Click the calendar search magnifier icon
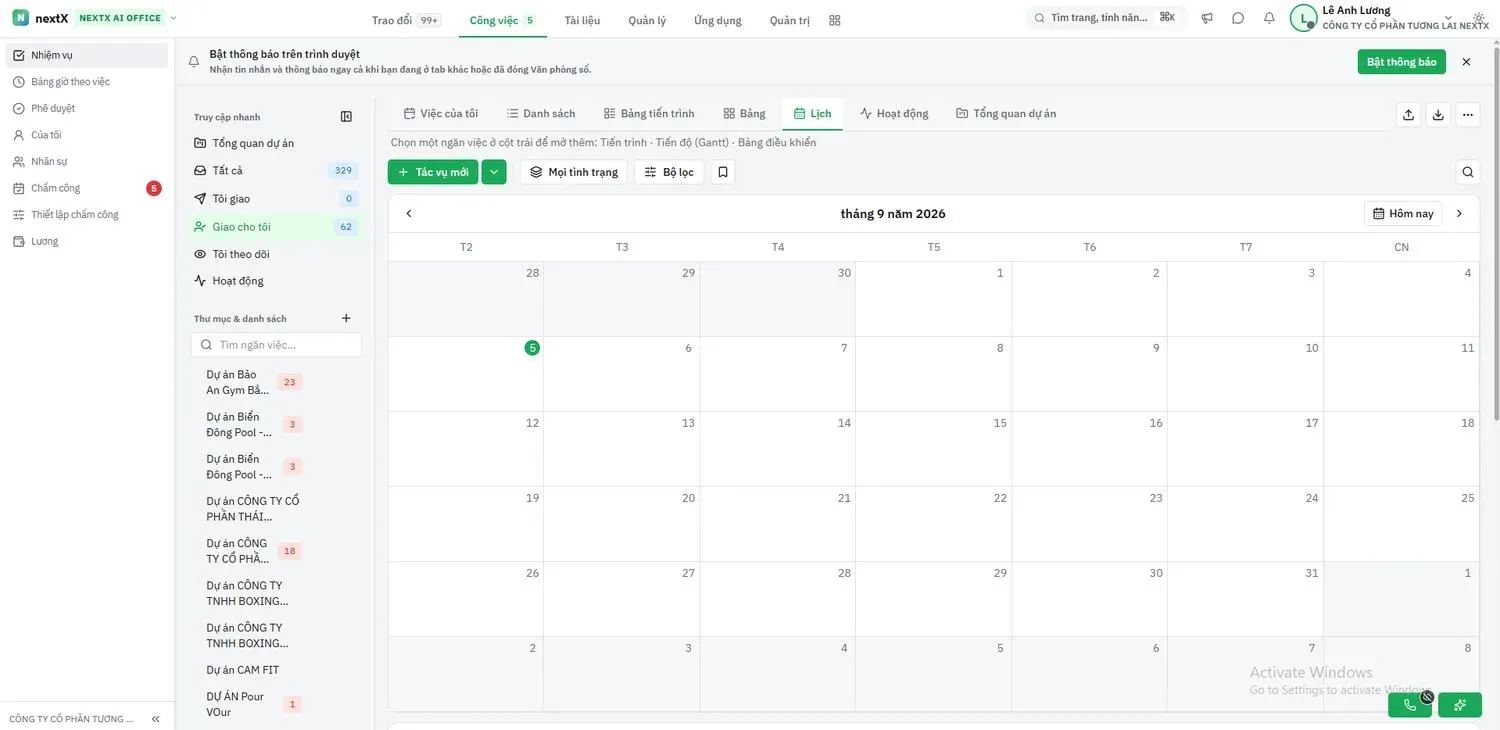Screen dimensions: 1500x730 (1467, 172)
